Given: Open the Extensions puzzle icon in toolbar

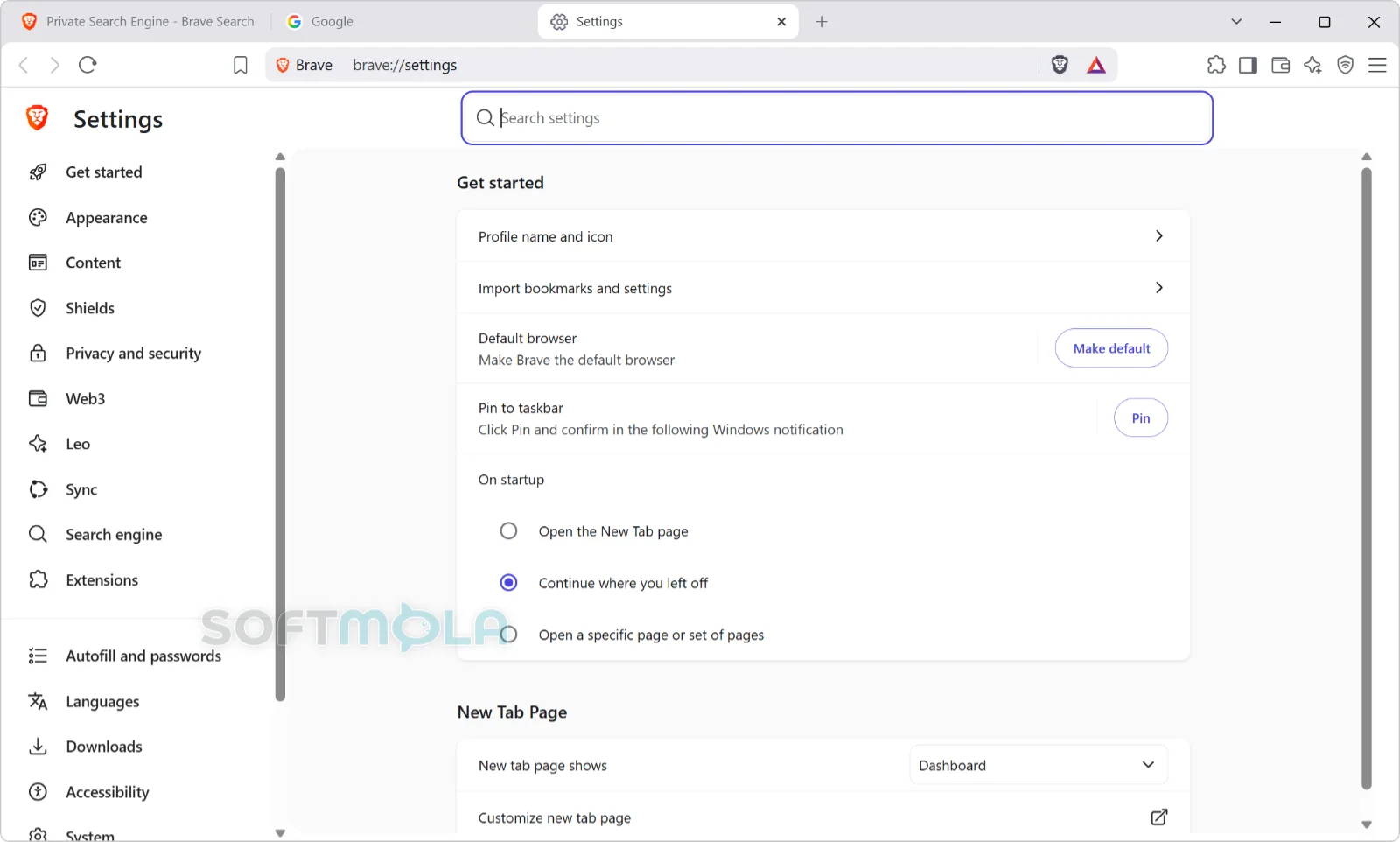Looking at the screenshot, I should point(1216,65).
